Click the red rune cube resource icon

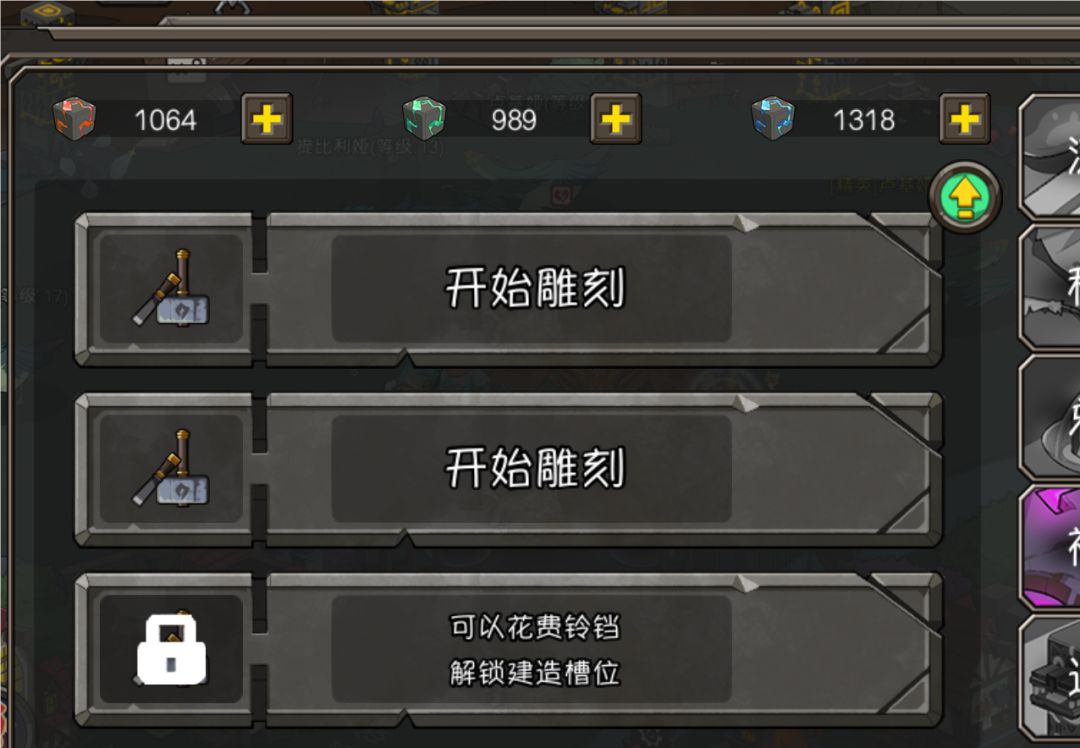(74, 119)
